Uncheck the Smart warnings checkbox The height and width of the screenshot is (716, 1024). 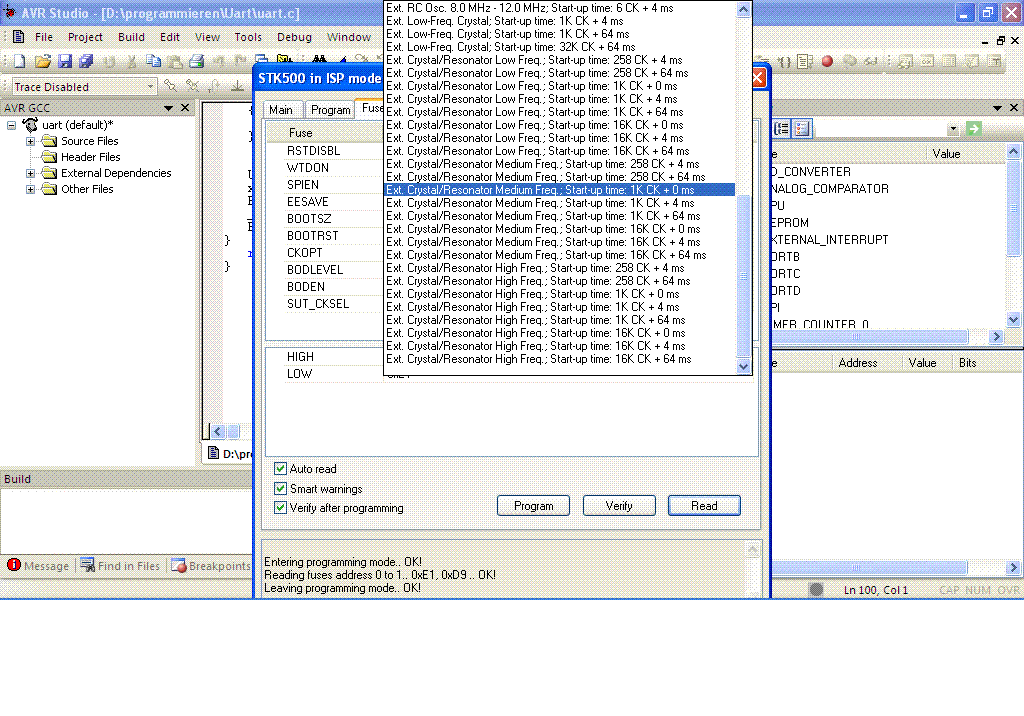pyautogui.click(x=280, y=489)
